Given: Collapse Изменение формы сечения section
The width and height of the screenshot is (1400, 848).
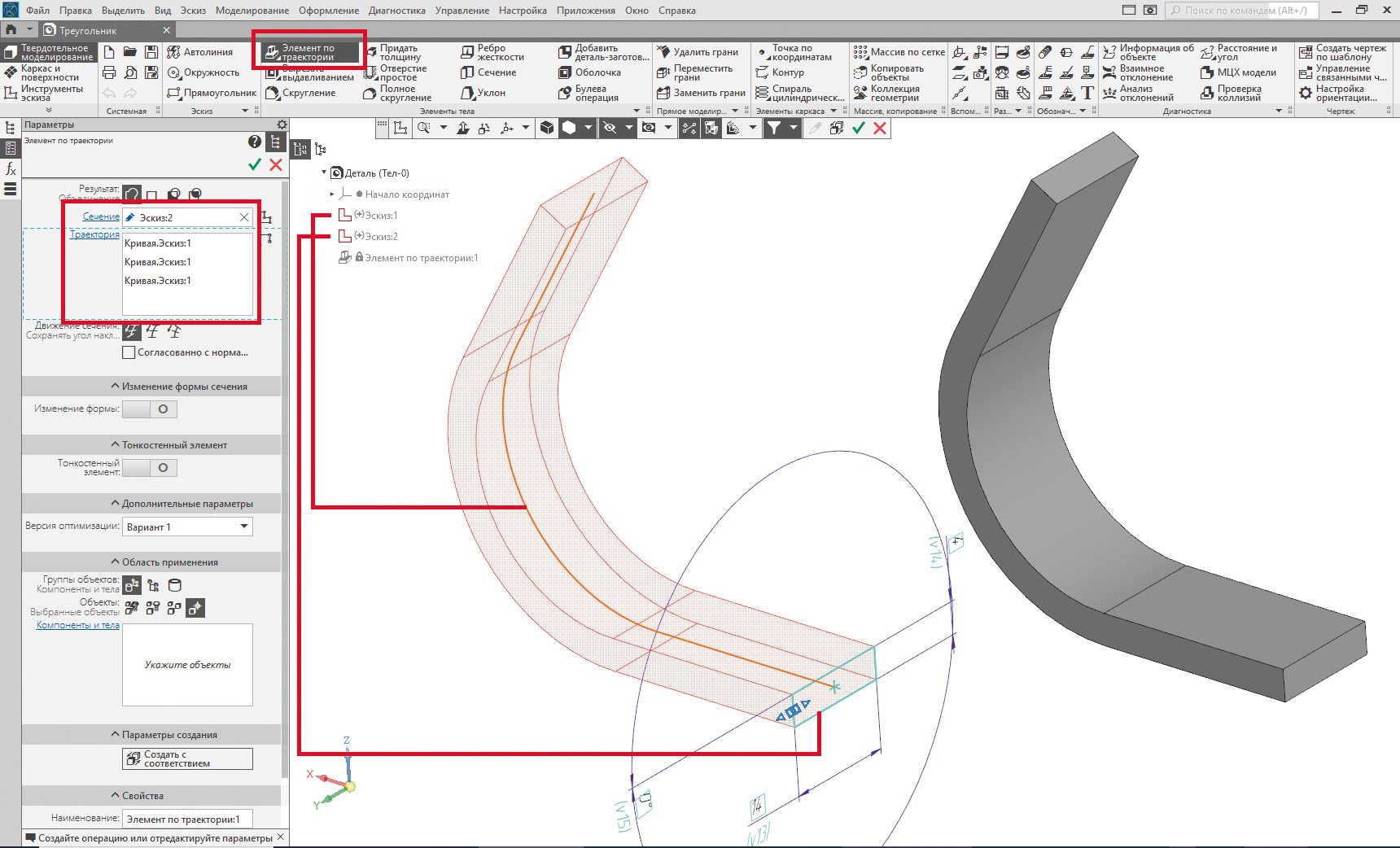Looking at the screenshot, I should point(151,387).
